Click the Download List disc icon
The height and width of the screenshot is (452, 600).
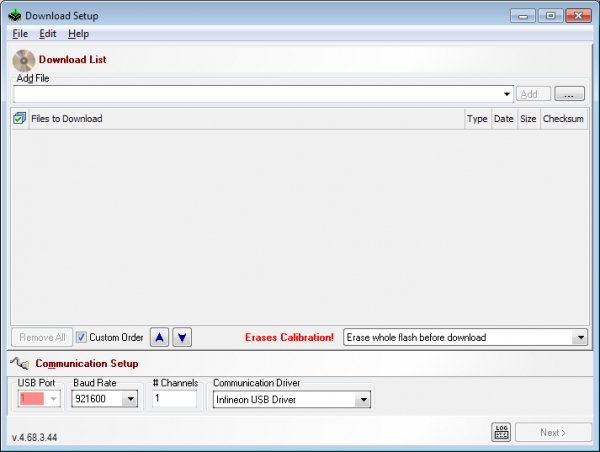[x=24, y=60]
